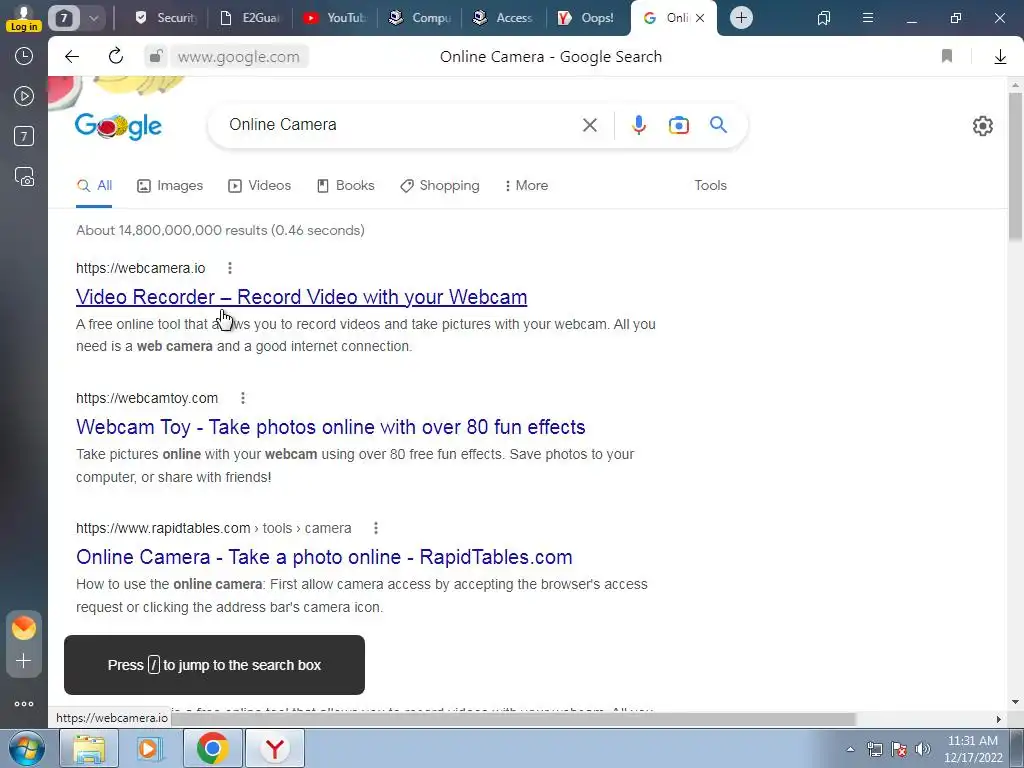
Task: Select the Books search filter
Action: (345, 185)
